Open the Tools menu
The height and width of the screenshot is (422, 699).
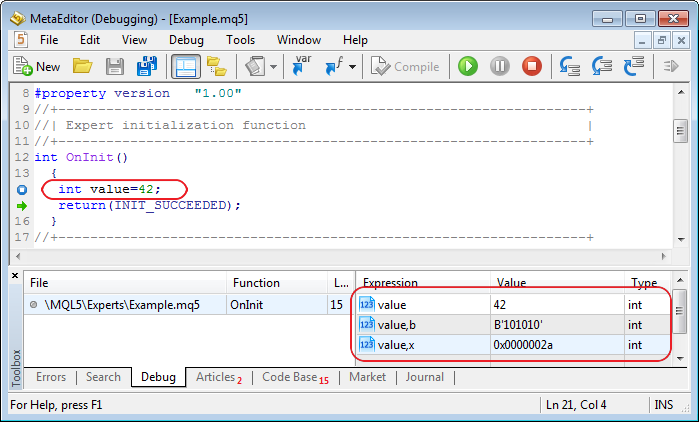coord(241,40)
